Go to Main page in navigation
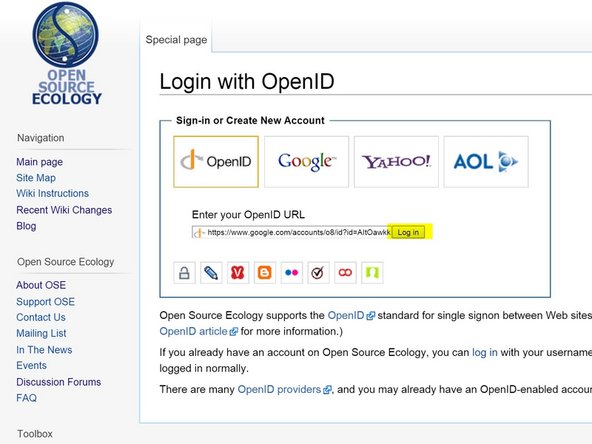The image size is (592, 444). click(40, 162)
